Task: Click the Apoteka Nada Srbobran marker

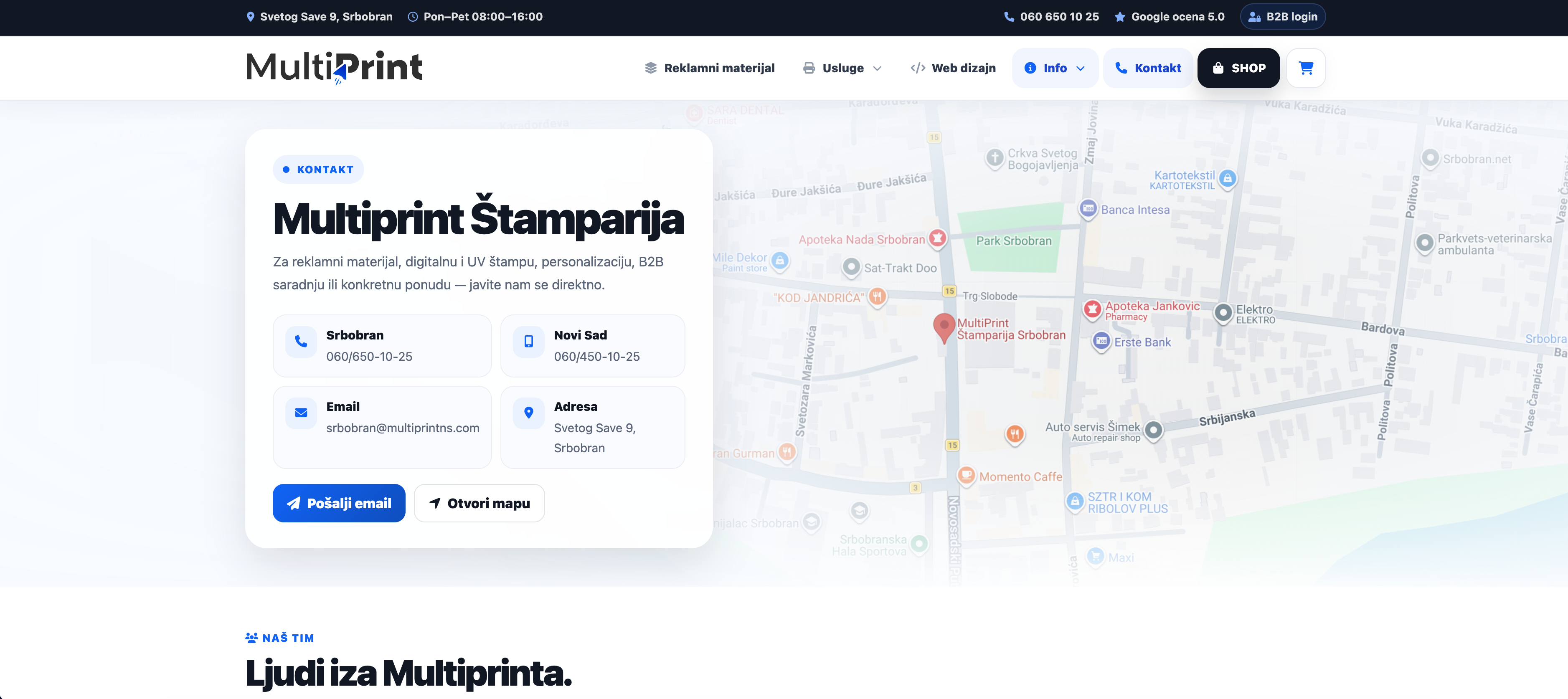Action: pos(938,238)
